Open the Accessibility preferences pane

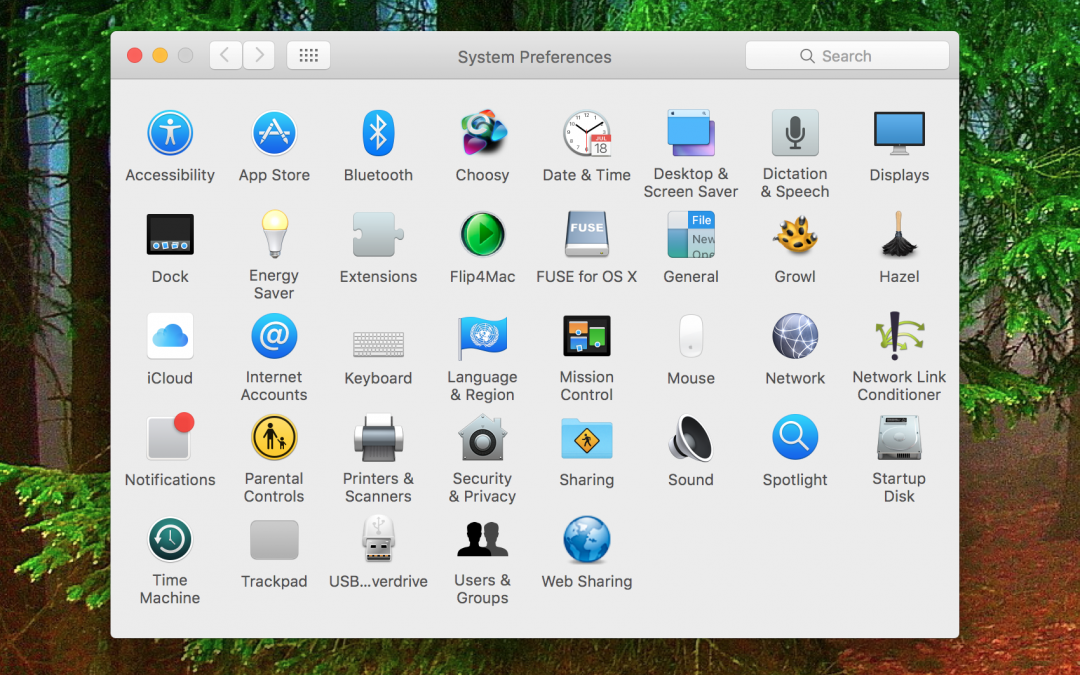[x=170, y=133]
